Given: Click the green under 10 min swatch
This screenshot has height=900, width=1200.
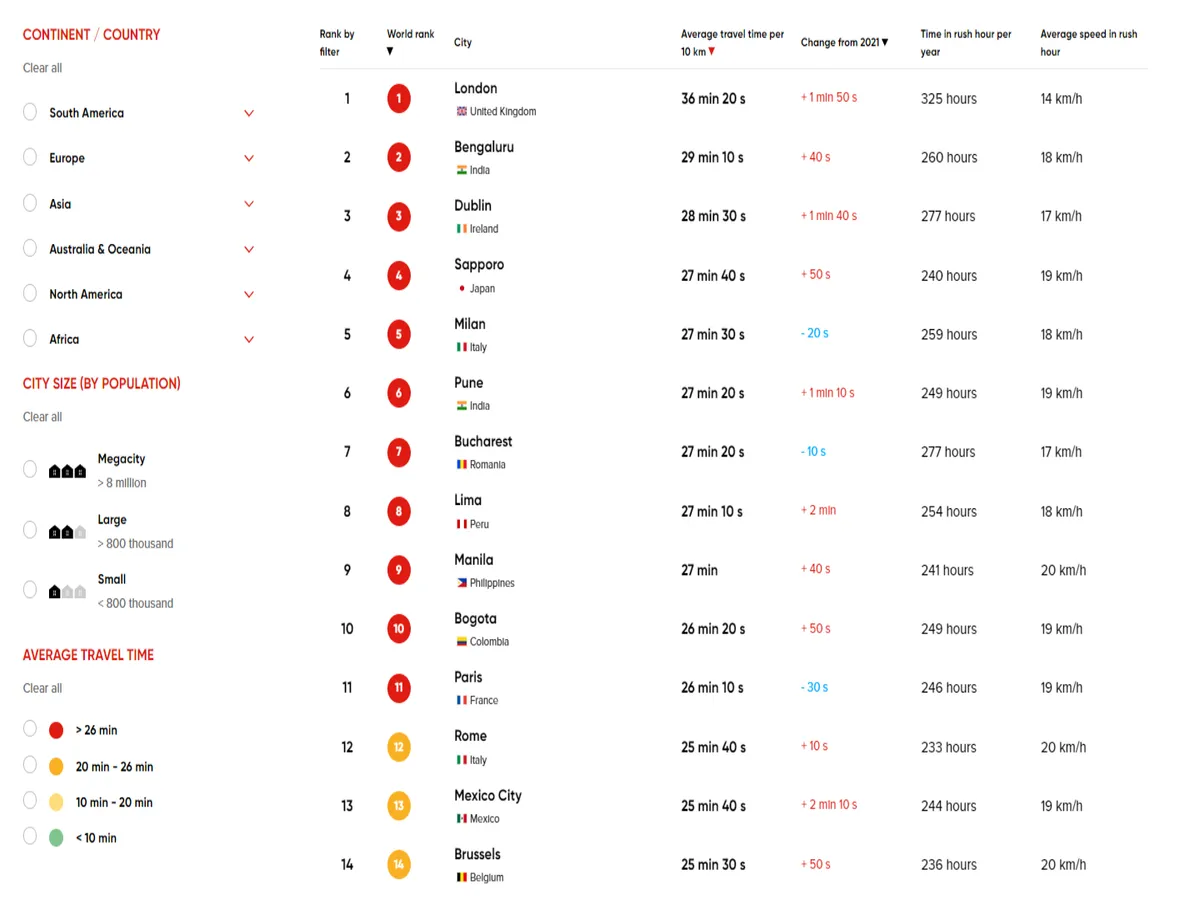Looking at the screenshot, I should (56, 838).
